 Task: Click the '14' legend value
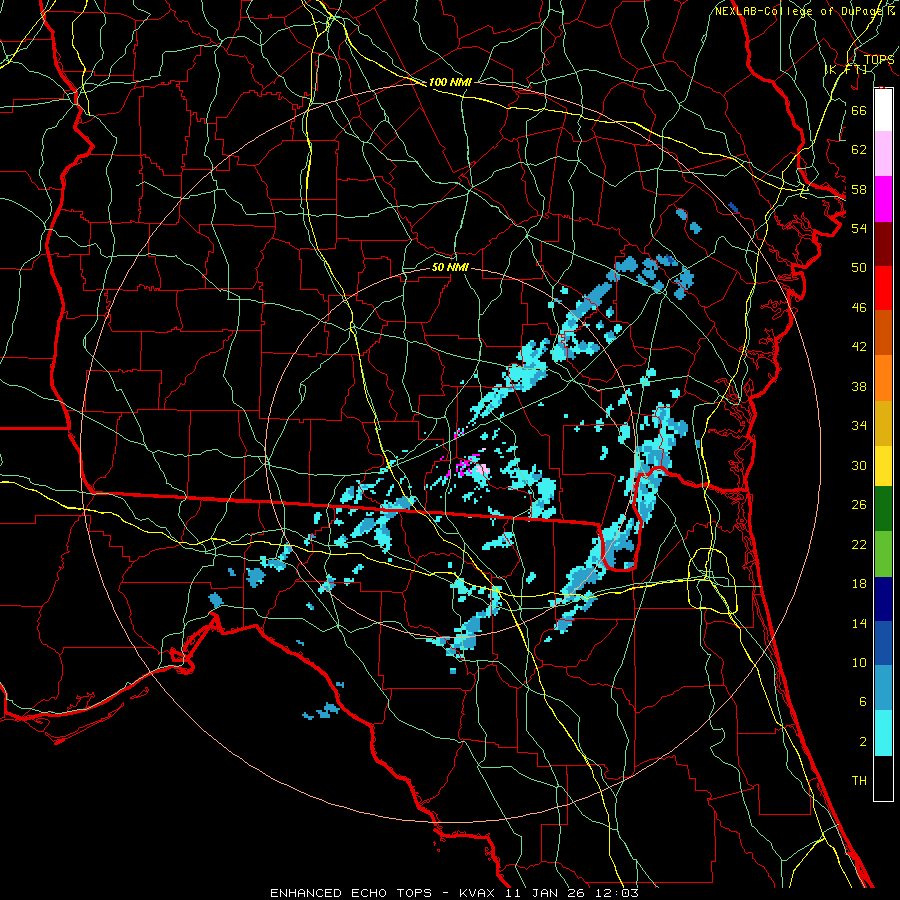click(859, 623)
